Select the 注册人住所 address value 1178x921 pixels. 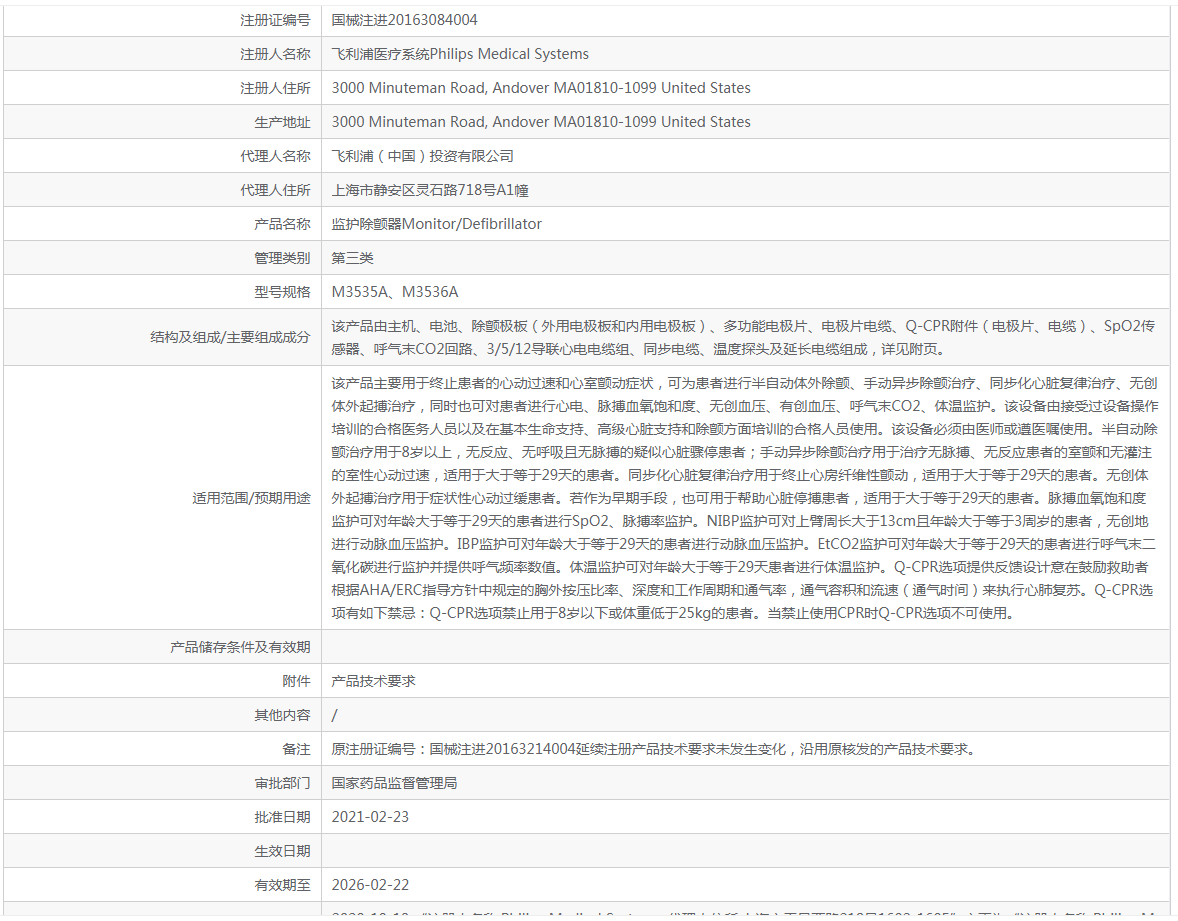click(x=541, y=88)
